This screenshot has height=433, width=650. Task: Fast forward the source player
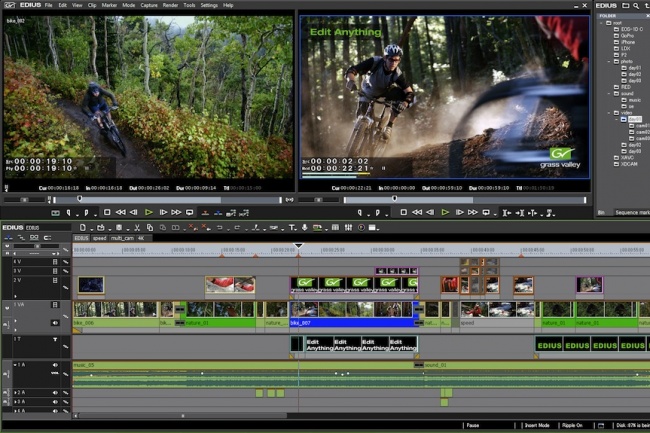pos(176,213)
